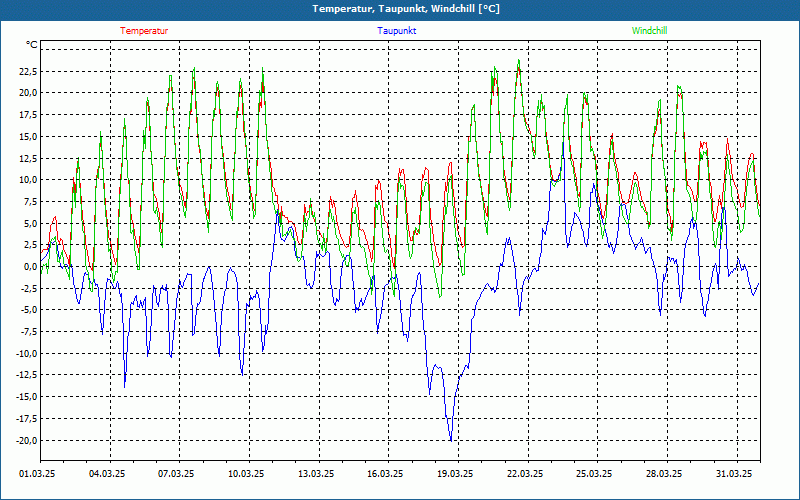
Task: Click the 07.03.25 date label
Action: [x=176, y=474]
